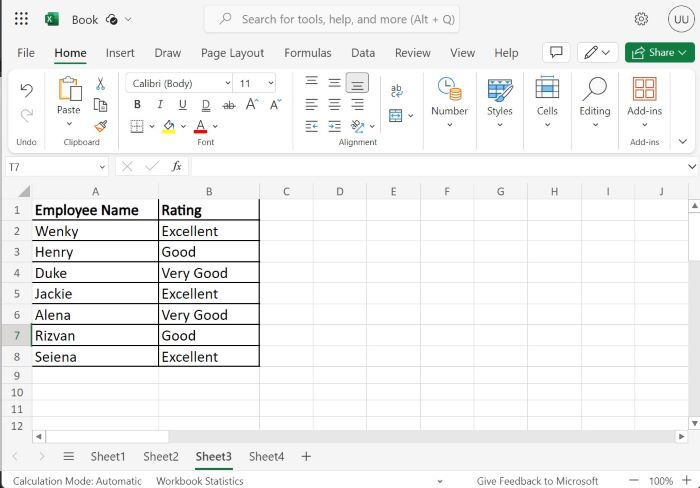
Task: Toggle bottom align button
Action: tap(357, 83)
